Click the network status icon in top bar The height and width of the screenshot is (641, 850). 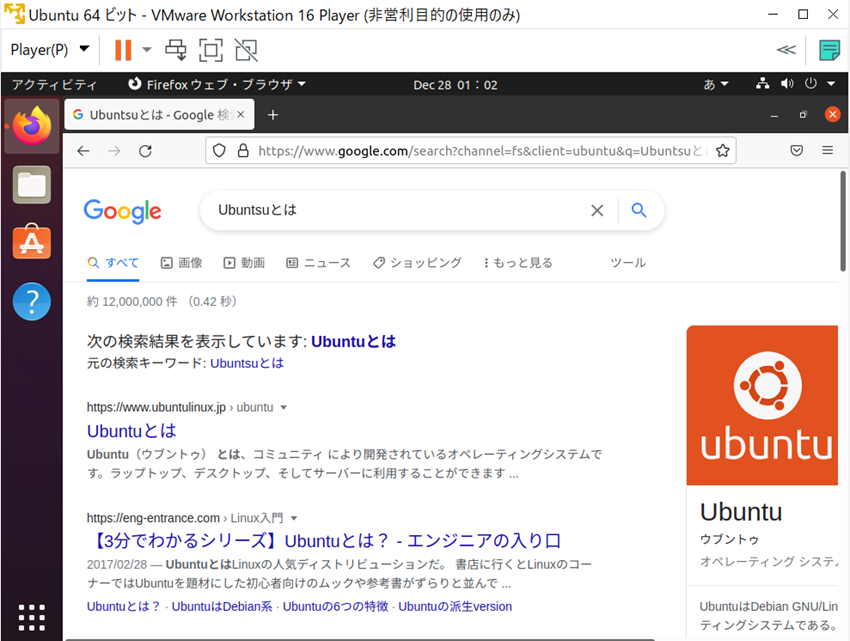763,84
